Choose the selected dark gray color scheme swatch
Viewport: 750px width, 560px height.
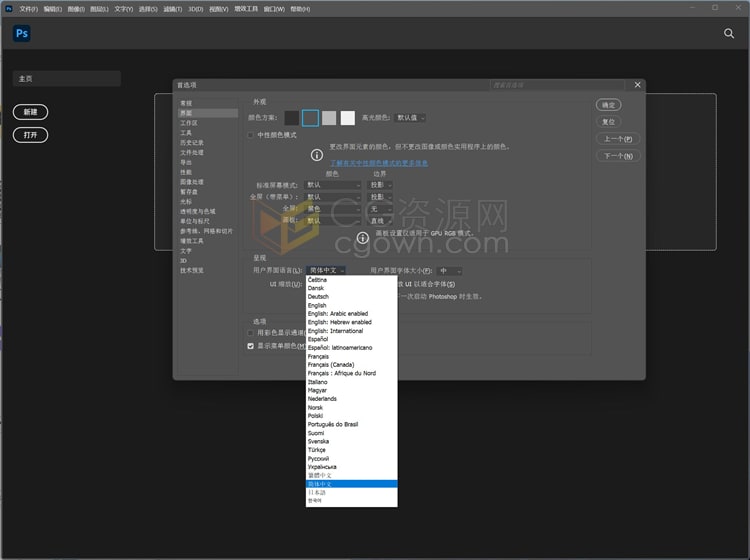pos(310,118)
